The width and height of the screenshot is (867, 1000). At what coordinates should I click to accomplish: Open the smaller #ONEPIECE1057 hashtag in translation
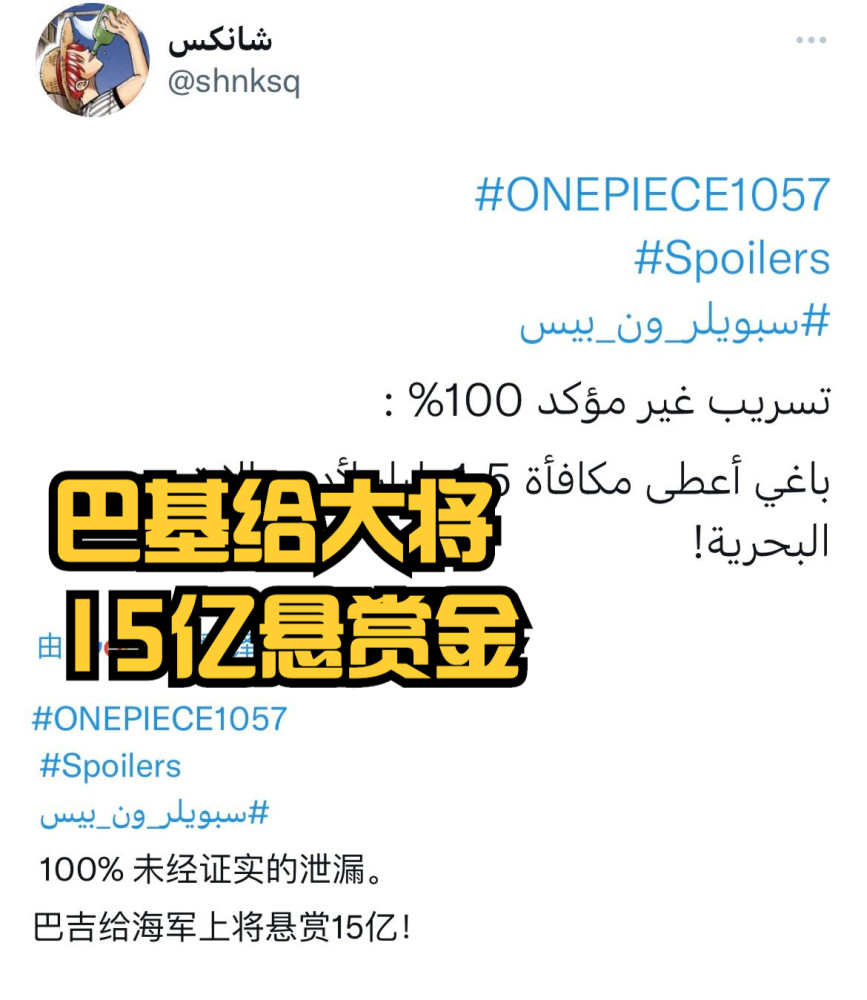[x=159, y=719]
